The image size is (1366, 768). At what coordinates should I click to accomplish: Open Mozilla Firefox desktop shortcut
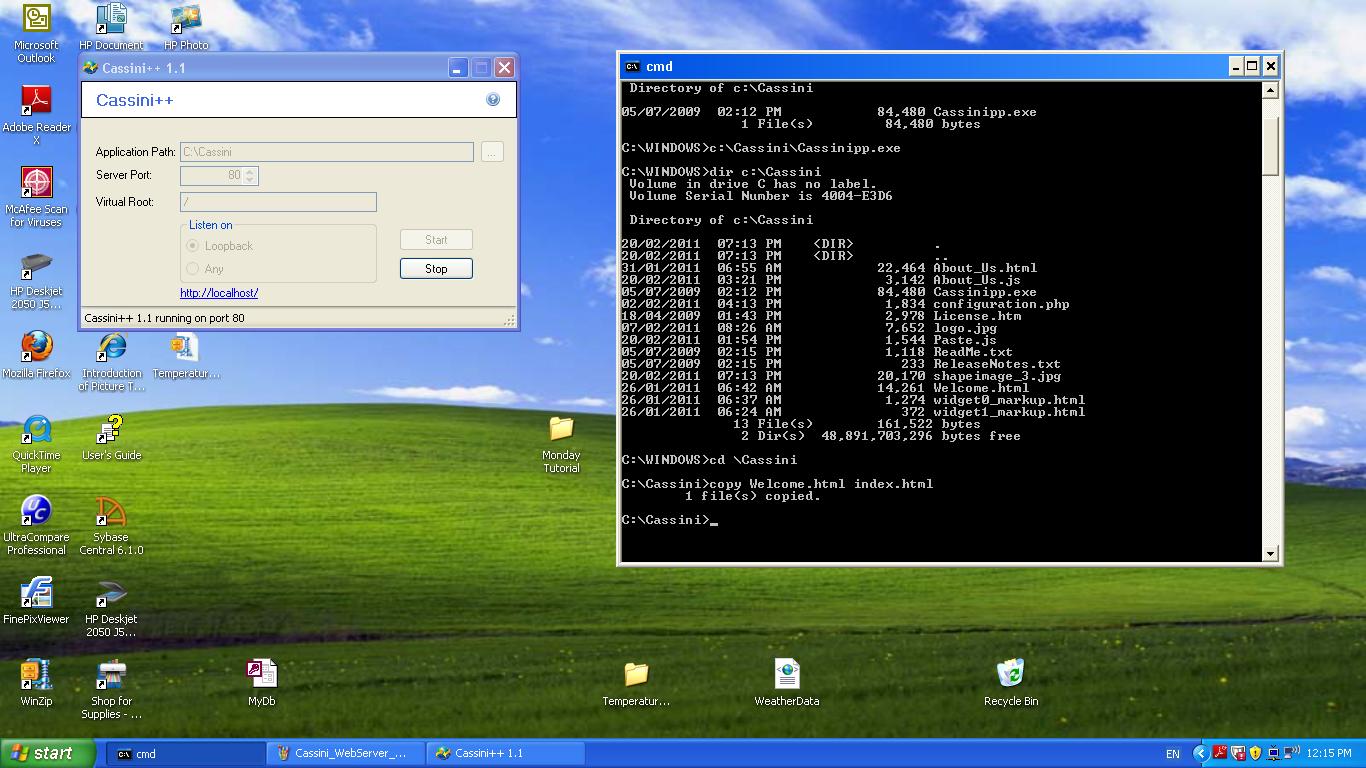tap(37, 348)
